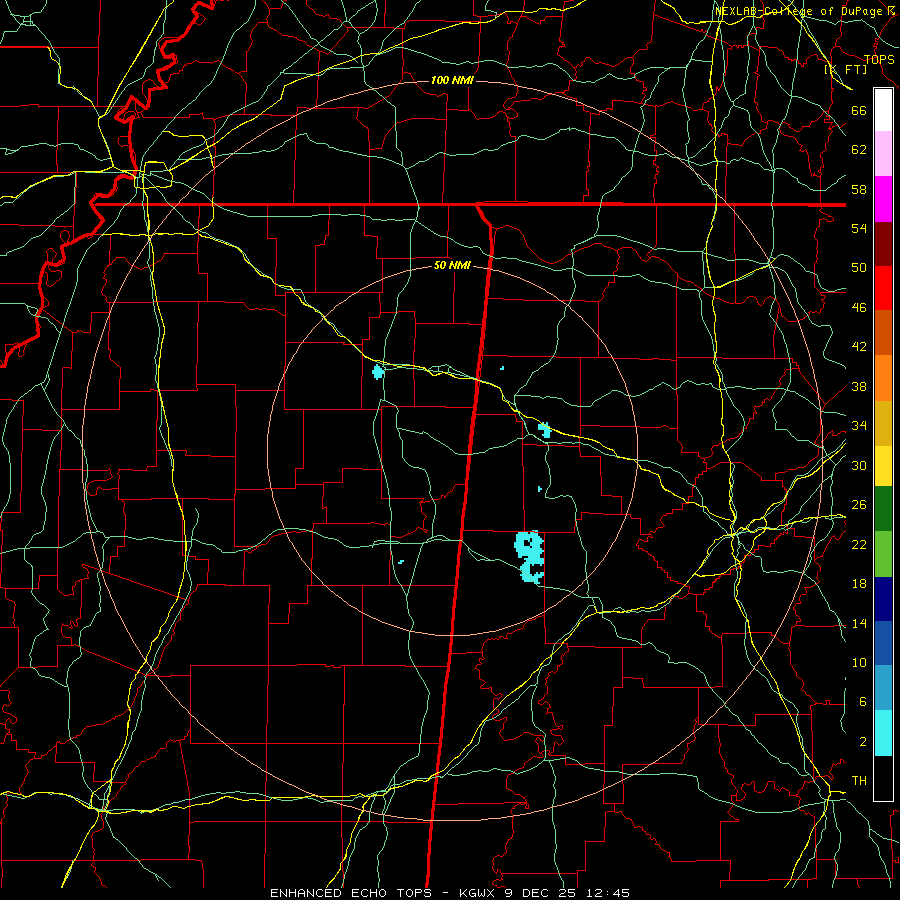This screenshot has height=900, width=900.
Task: Click the 'K FT' units label
Action: click(845, 69)
